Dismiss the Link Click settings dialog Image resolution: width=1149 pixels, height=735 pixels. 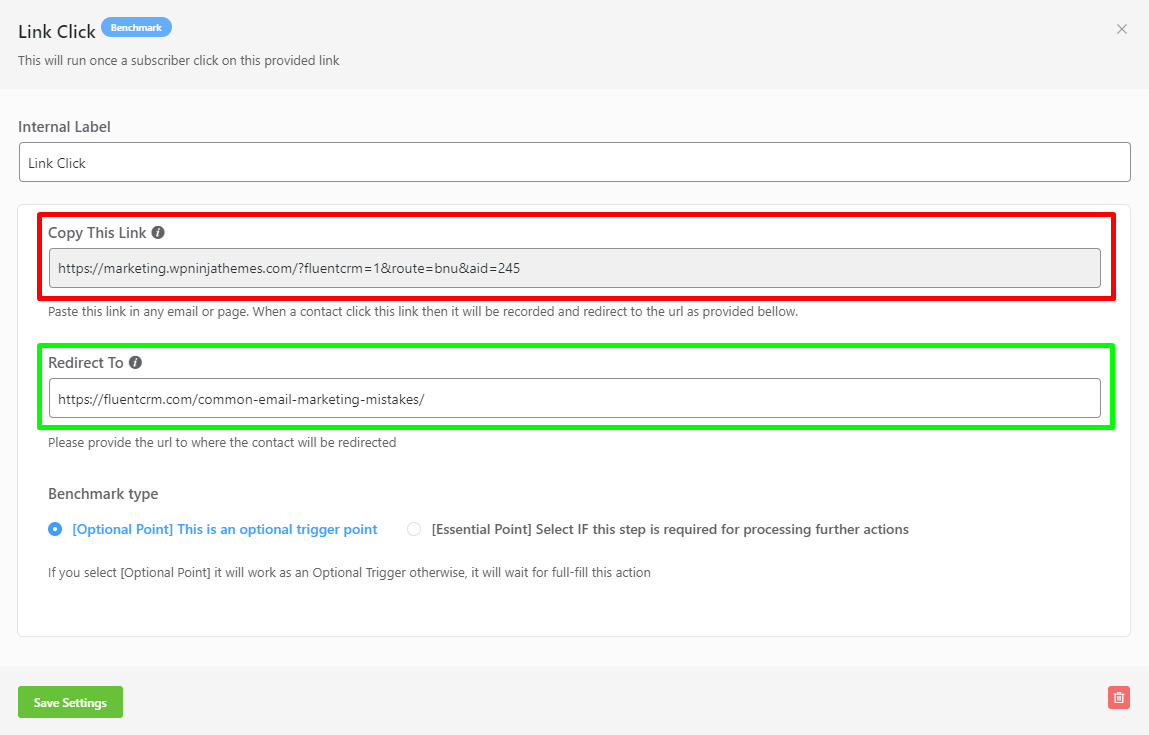[x=1121, y=29]
